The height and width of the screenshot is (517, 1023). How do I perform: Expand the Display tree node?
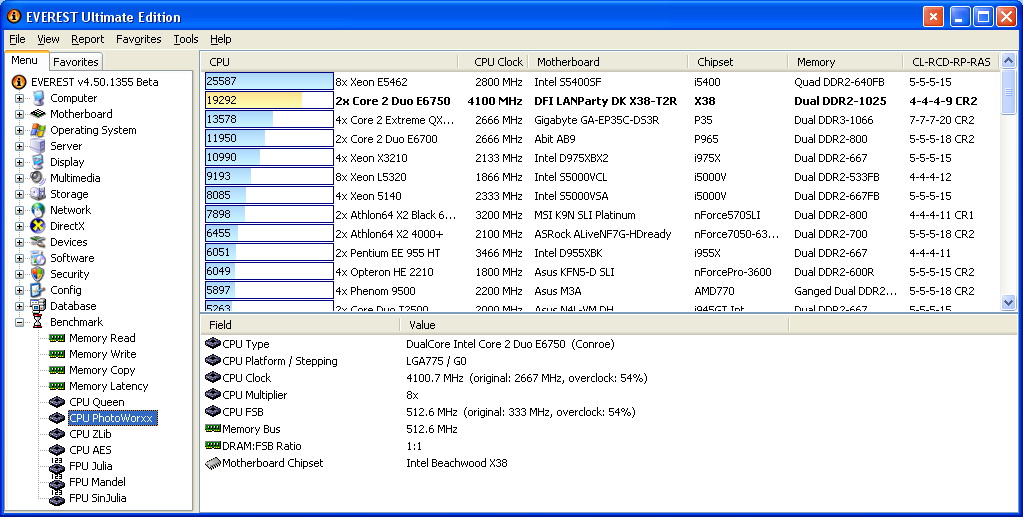[20, 162]
